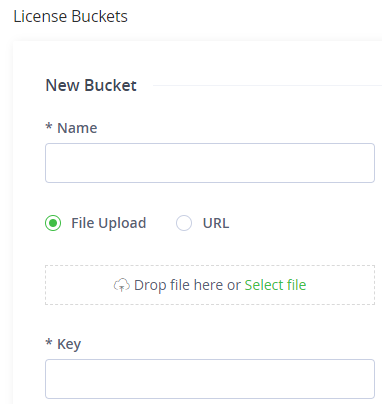Click the Name field label
This screenshot has height=404, width=382.
[77, 128]
